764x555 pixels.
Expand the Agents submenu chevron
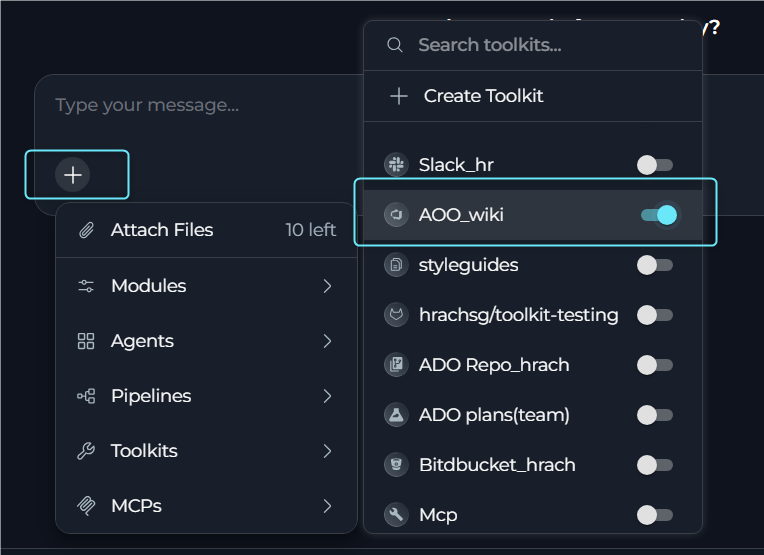[x=327, y=341]
